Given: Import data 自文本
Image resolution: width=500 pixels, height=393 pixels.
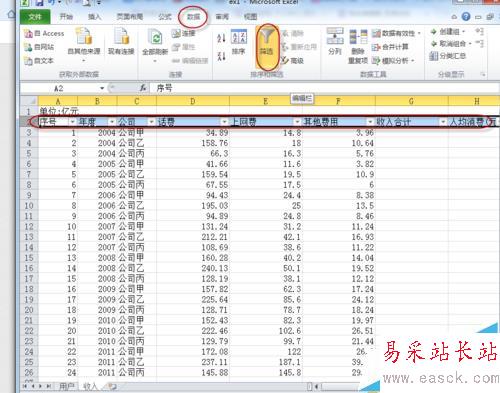Looking at the screenshot, I should 39,61.
